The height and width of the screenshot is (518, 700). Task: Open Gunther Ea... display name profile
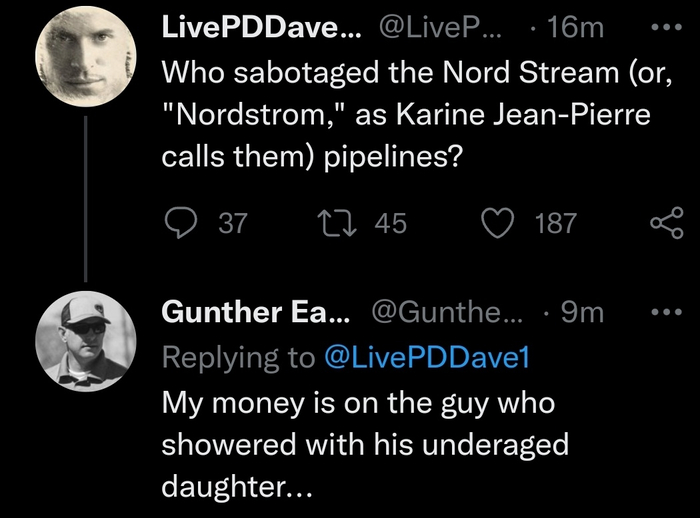[256, 313]
